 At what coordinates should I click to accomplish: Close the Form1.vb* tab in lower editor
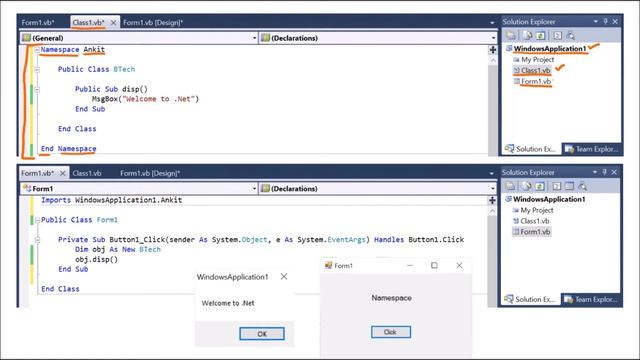62,173
